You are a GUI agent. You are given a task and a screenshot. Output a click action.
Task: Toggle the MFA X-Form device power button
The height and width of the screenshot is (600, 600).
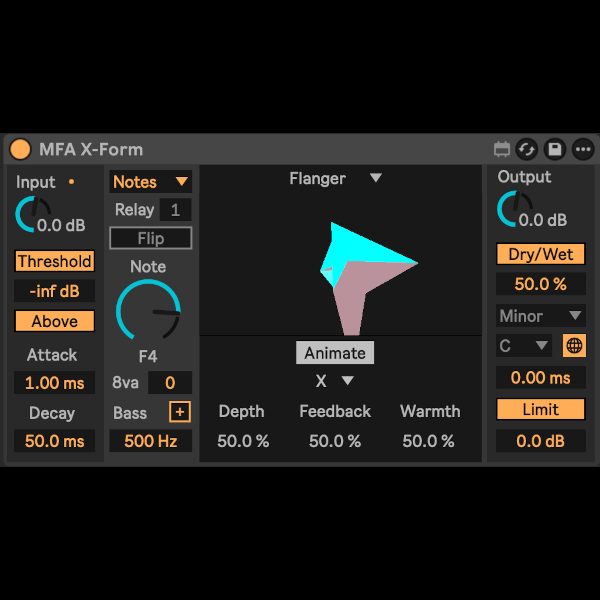(20, 150)
